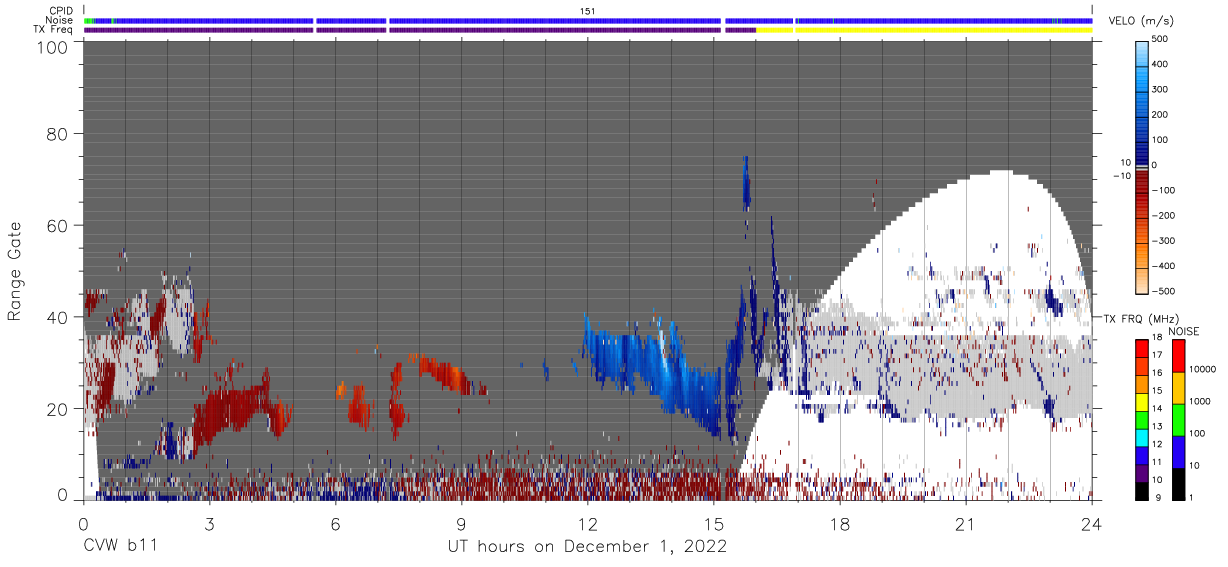Click the 6 tick on UT hours axis
1228x567 pixels.
335,523
